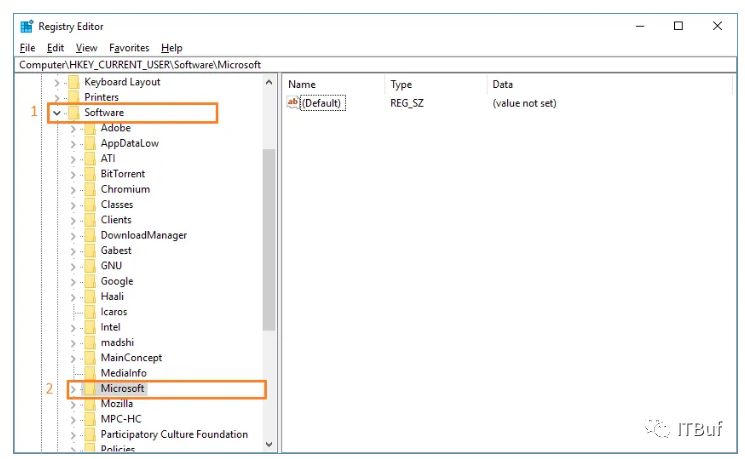The width and height of the screenshot is (745, 459).
Task: Click the Registry Editor title bar icon
Action: [27, 27]
